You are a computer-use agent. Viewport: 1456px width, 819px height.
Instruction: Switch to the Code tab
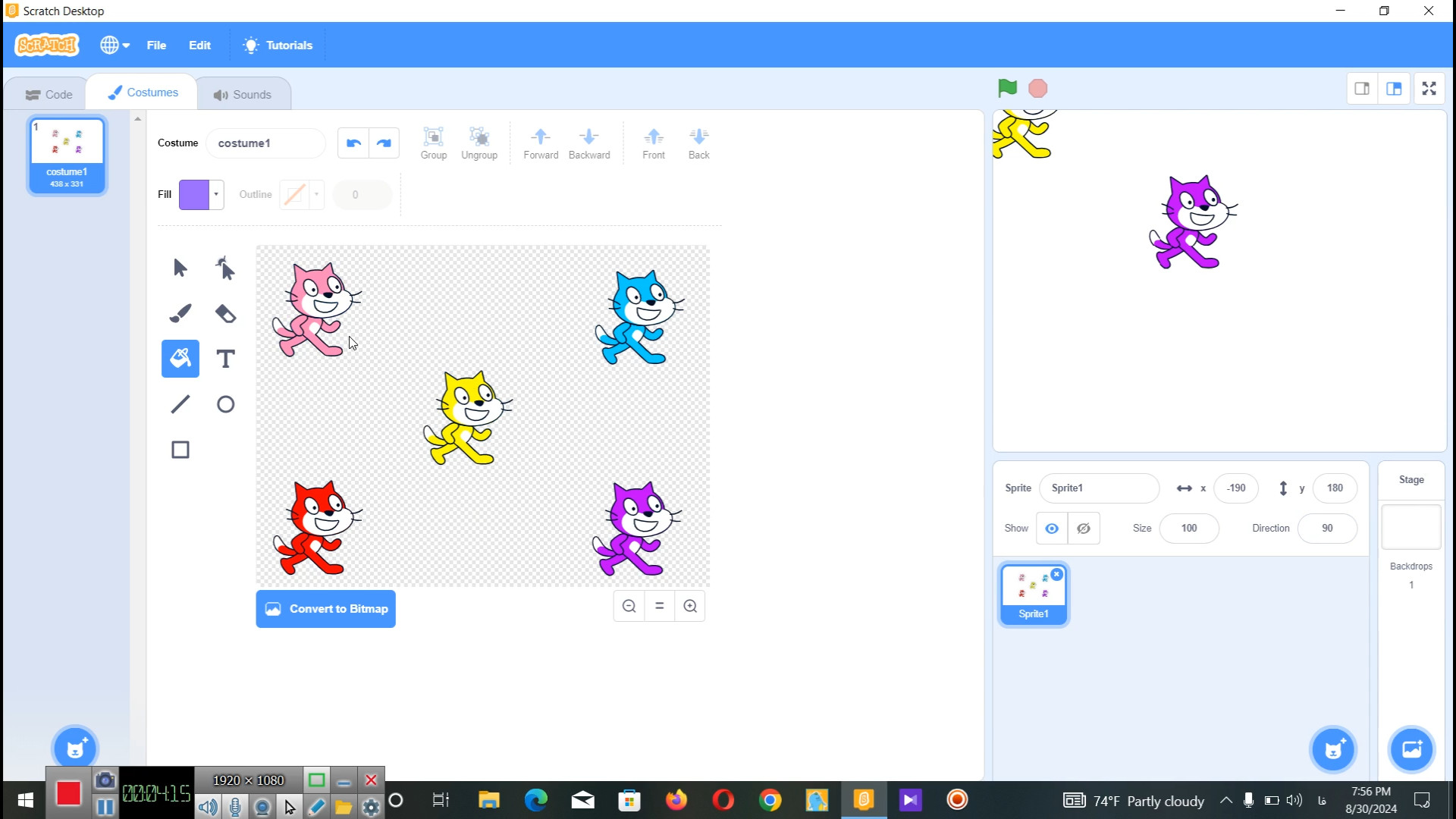pyautogui.click(x=49, y=95)
